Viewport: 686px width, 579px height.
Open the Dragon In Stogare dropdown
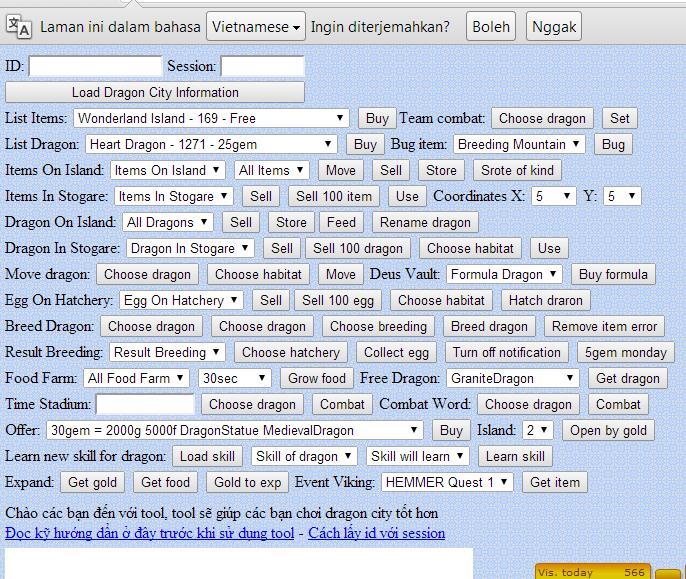click(x=190, y=248)
